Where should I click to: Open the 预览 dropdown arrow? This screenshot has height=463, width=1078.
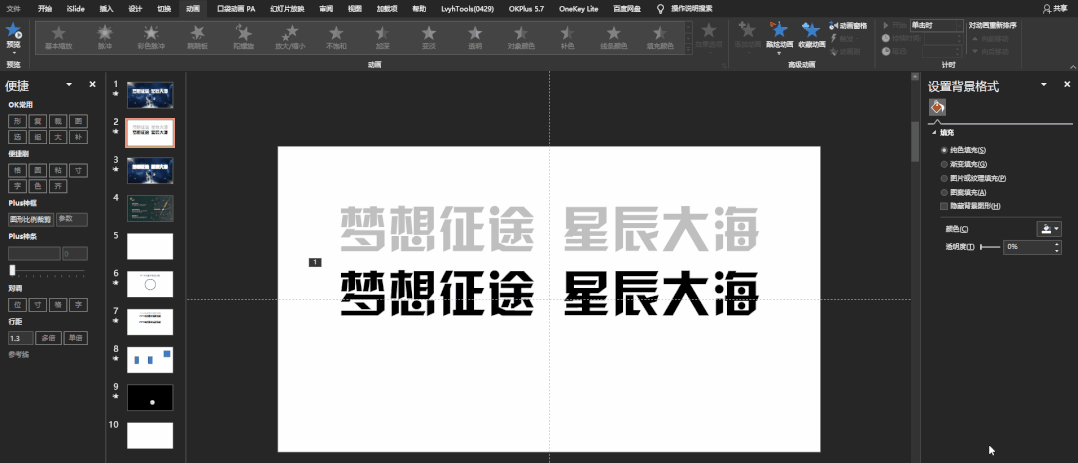pyautogui.click(x=13, y=52)
